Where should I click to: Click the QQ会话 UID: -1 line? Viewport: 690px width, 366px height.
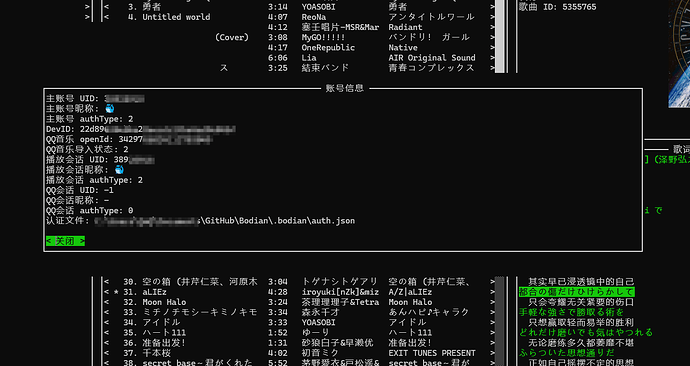pos(80,190)
